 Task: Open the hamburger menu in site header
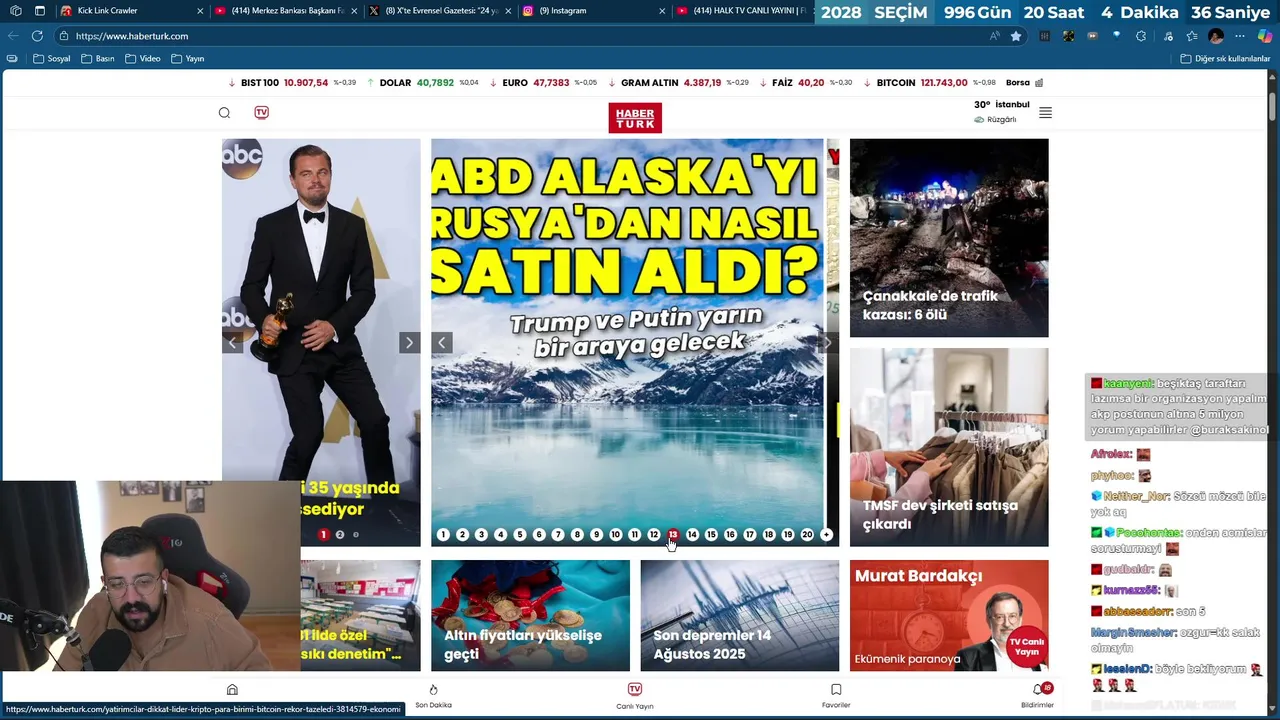(1045, 113)
